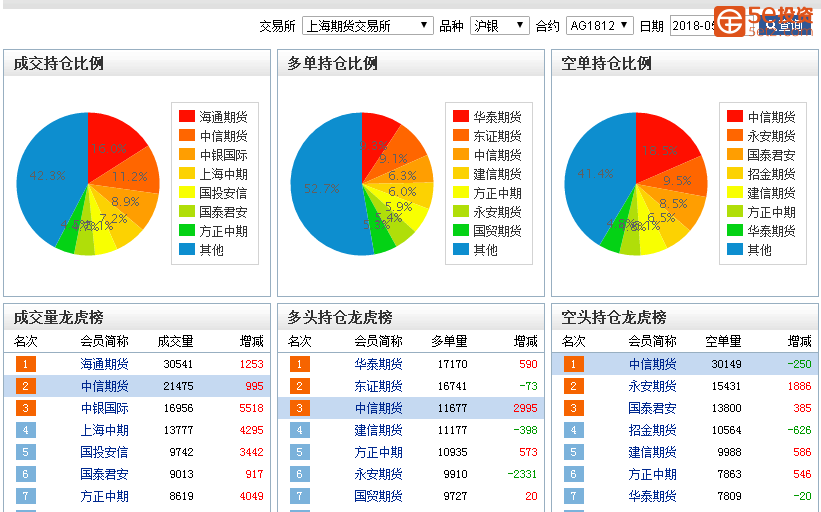Click 中银国际 orange legend swatch
The height and width of the screenshot is (512, 821).
pos(187,154)
